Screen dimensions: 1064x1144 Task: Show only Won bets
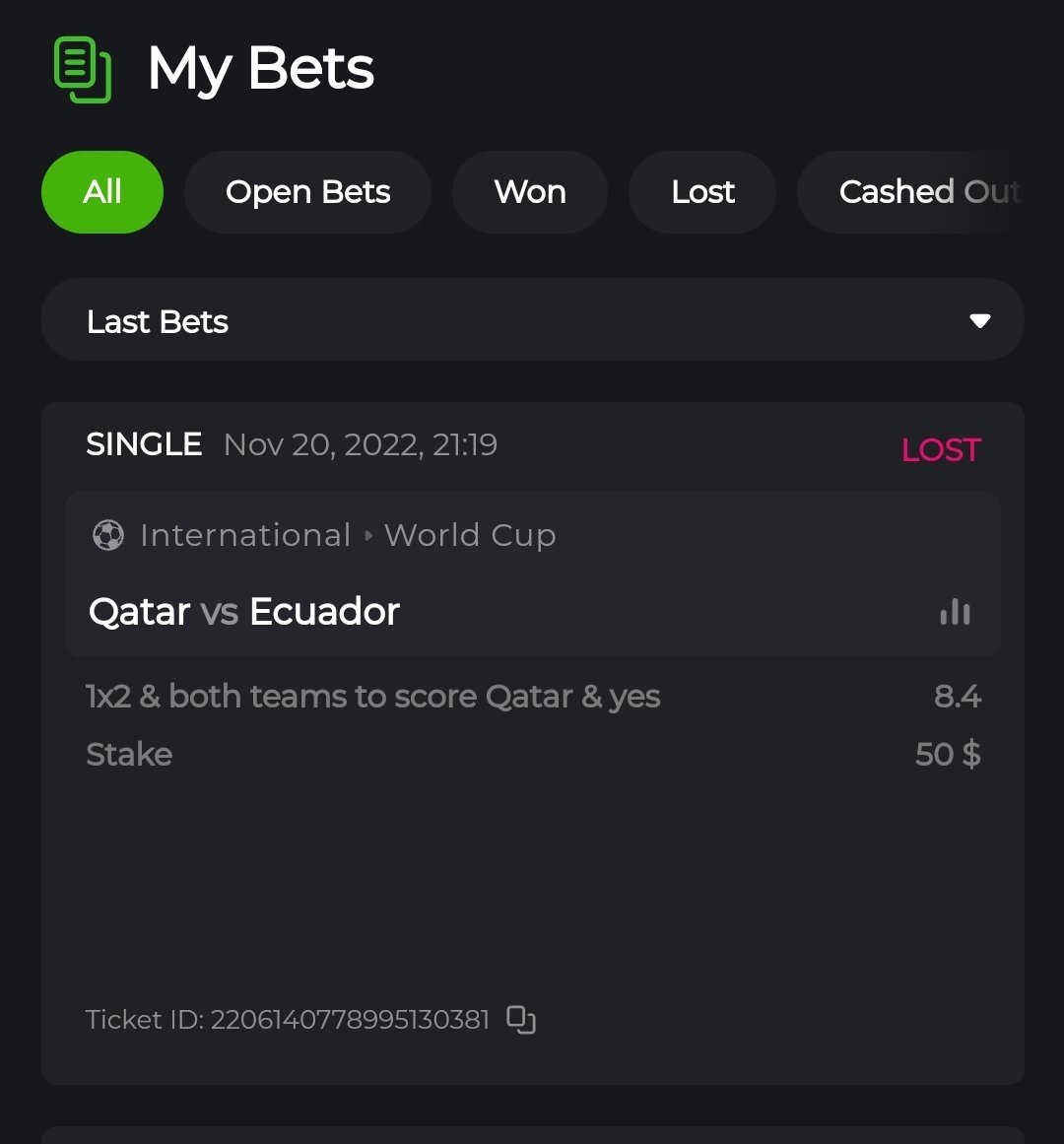coord(530,192)
